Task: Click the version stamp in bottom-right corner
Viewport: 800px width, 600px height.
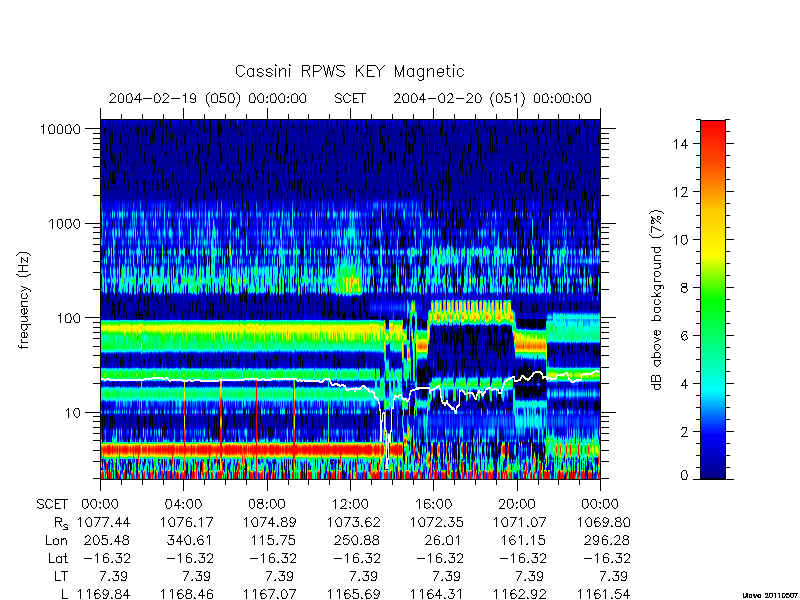Action: pyautogui.click(x=770, y=595)
